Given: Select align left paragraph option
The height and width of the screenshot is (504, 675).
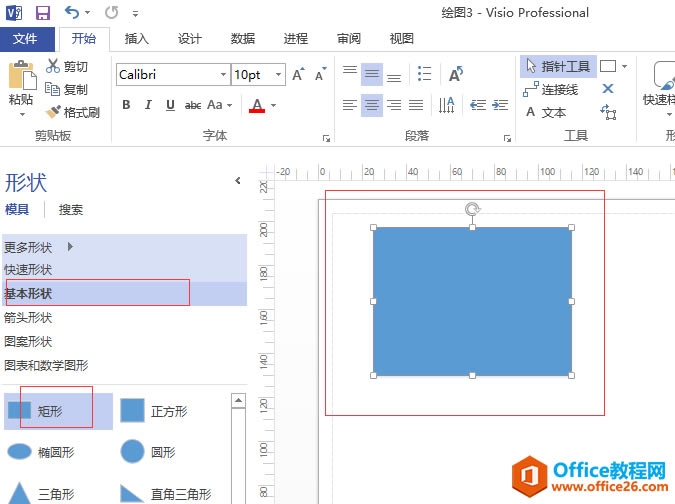Looking at the screenshot, I should 350,105.
